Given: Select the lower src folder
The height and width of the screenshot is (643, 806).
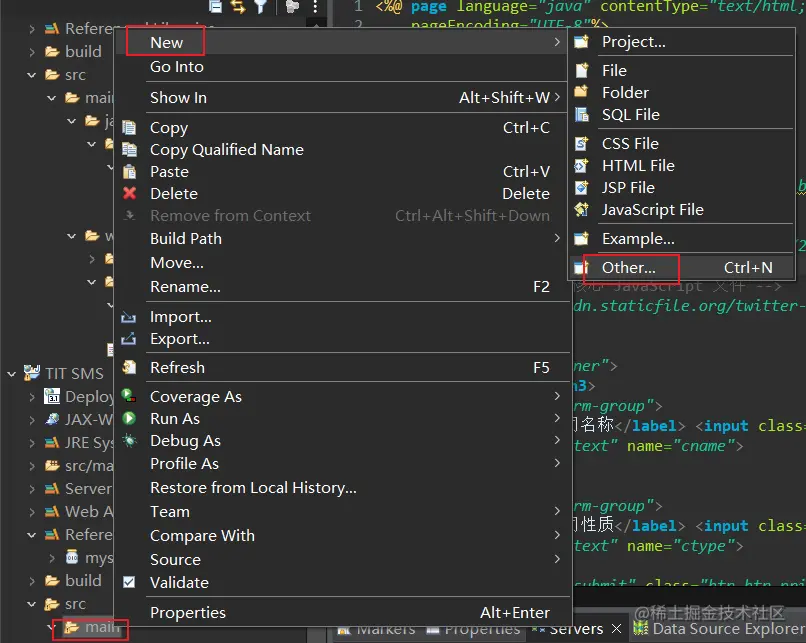Looking at the screenshot, I should click(x=75, y=604).
